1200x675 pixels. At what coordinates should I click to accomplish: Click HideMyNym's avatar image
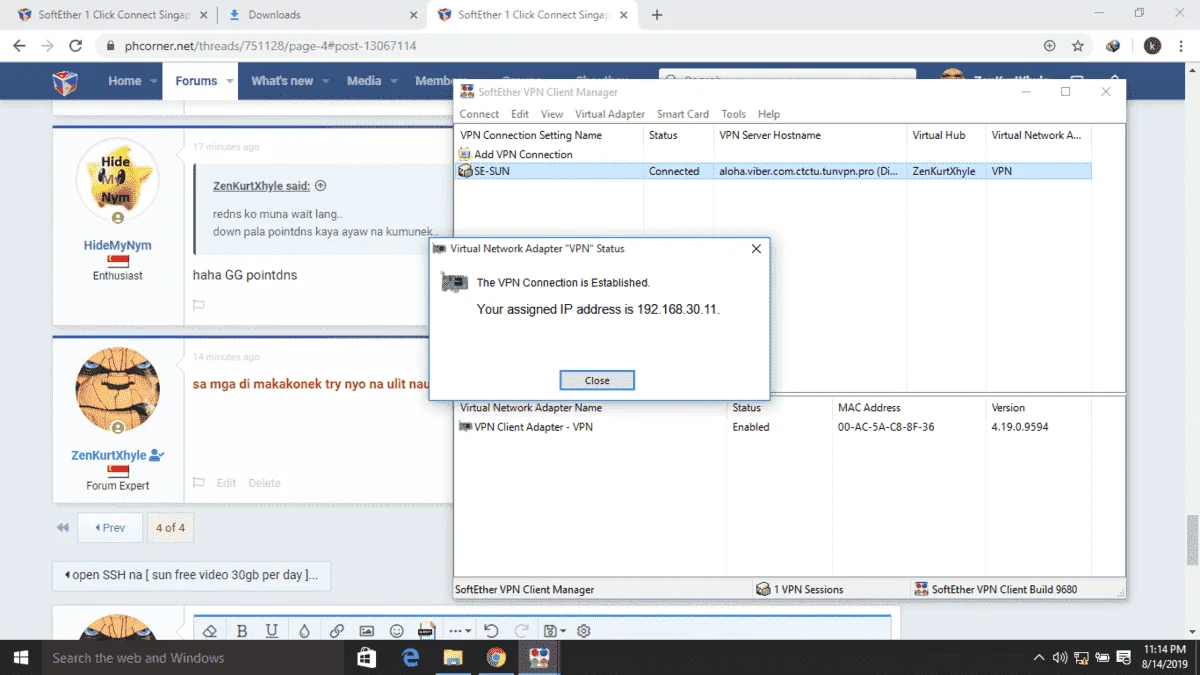tap(117, 180)
